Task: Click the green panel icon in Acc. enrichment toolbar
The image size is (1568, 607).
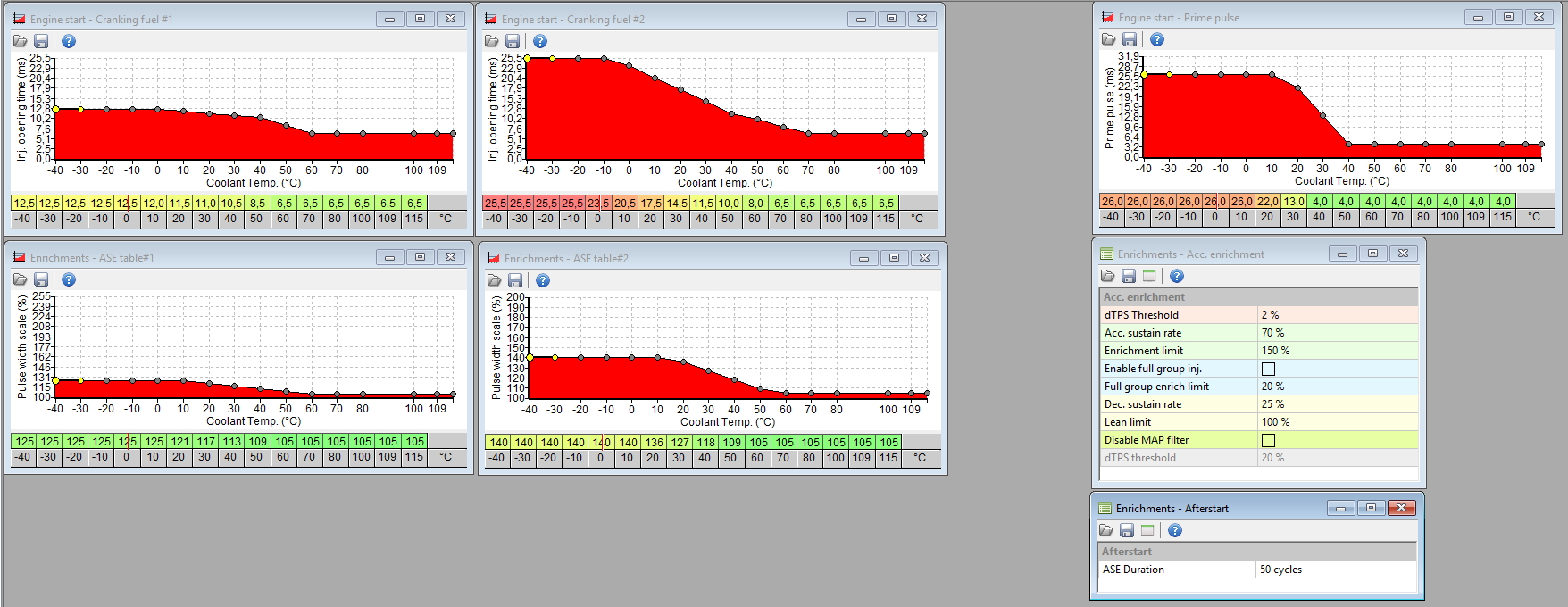Action: click(x=1149, y=277)
